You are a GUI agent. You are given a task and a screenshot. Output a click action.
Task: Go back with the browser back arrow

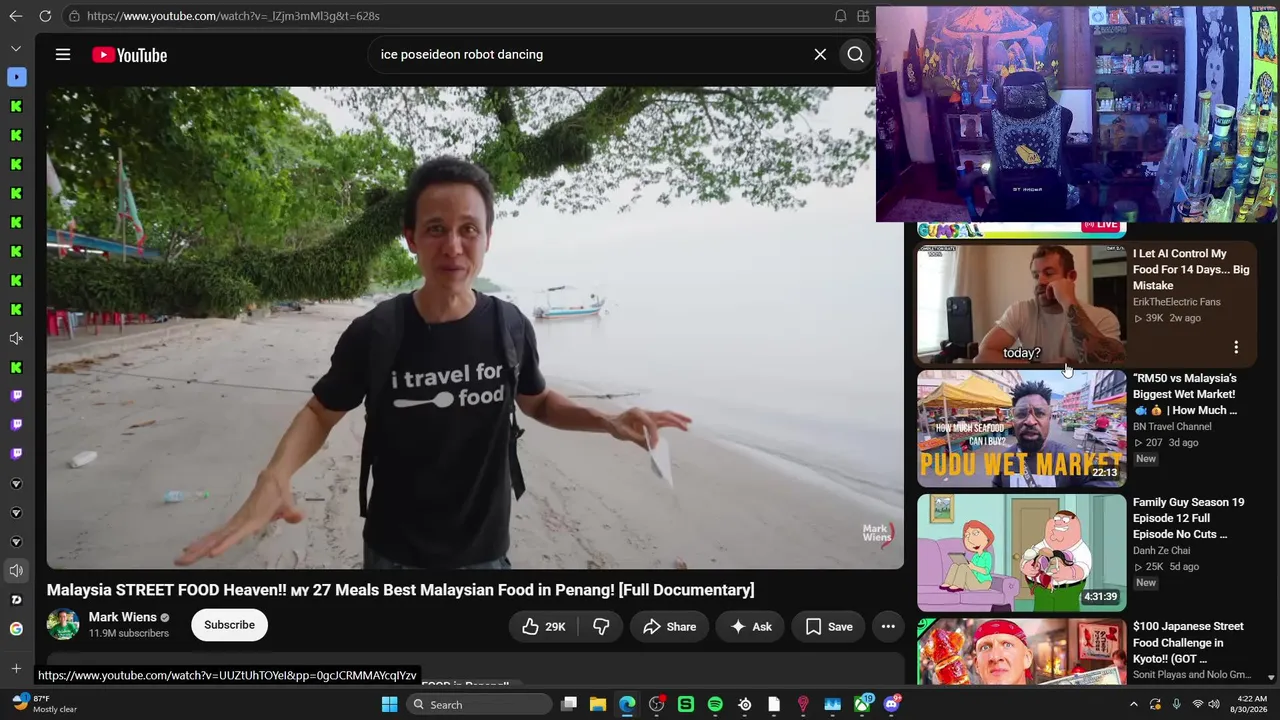(15, 16)
